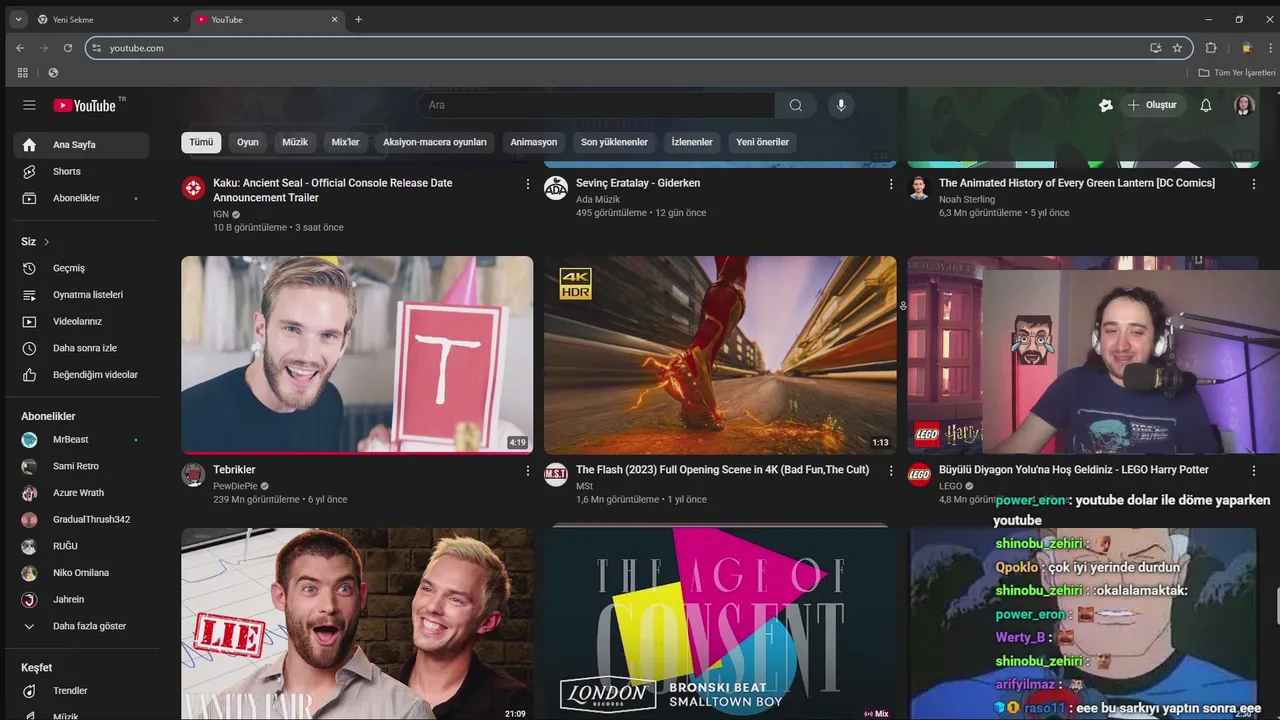Open more options for Tebrikler video

[528, 470]
